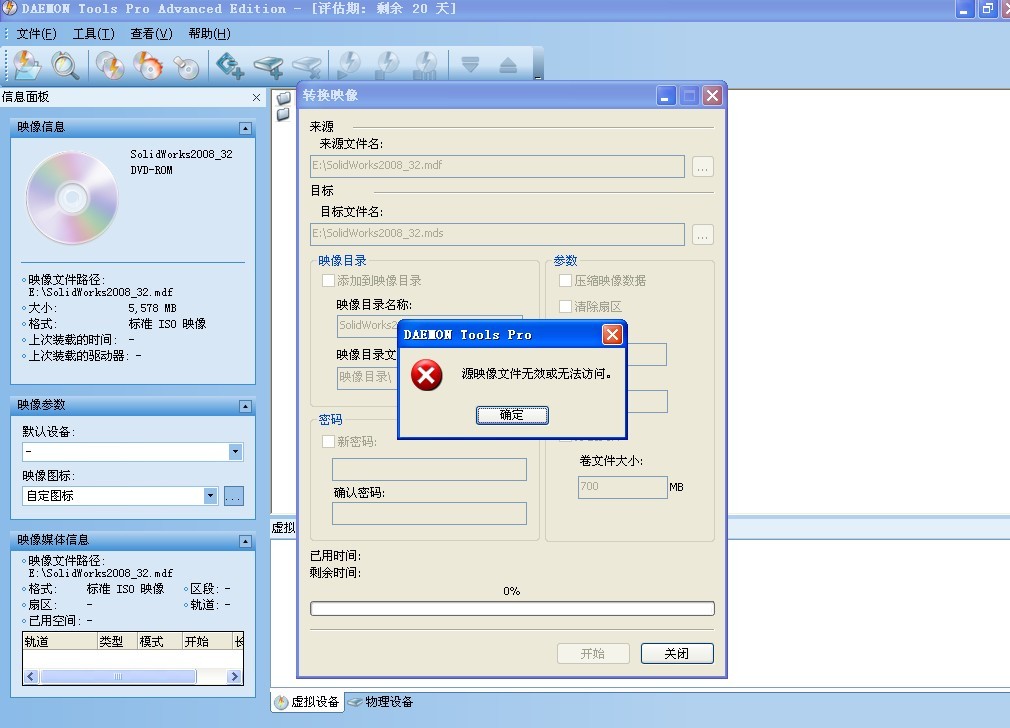Click the 目标文件名 path field
The height and width of the screenshot is (728, 1010).
tap(497, 234)
